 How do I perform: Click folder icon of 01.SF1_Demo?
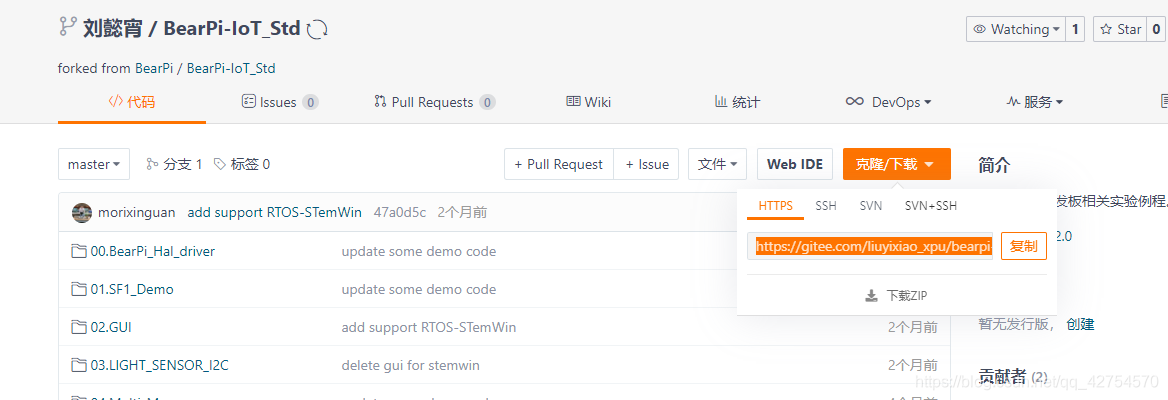(79, 289)
